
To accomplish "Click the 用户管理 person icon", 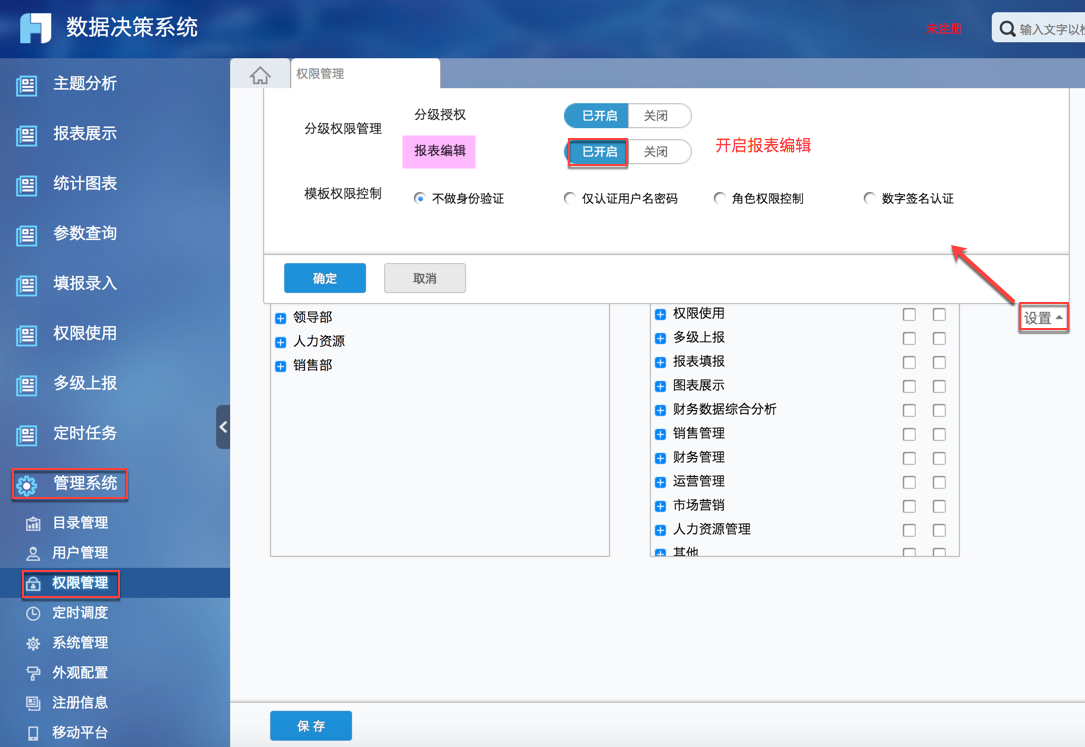I will [33, 553].
